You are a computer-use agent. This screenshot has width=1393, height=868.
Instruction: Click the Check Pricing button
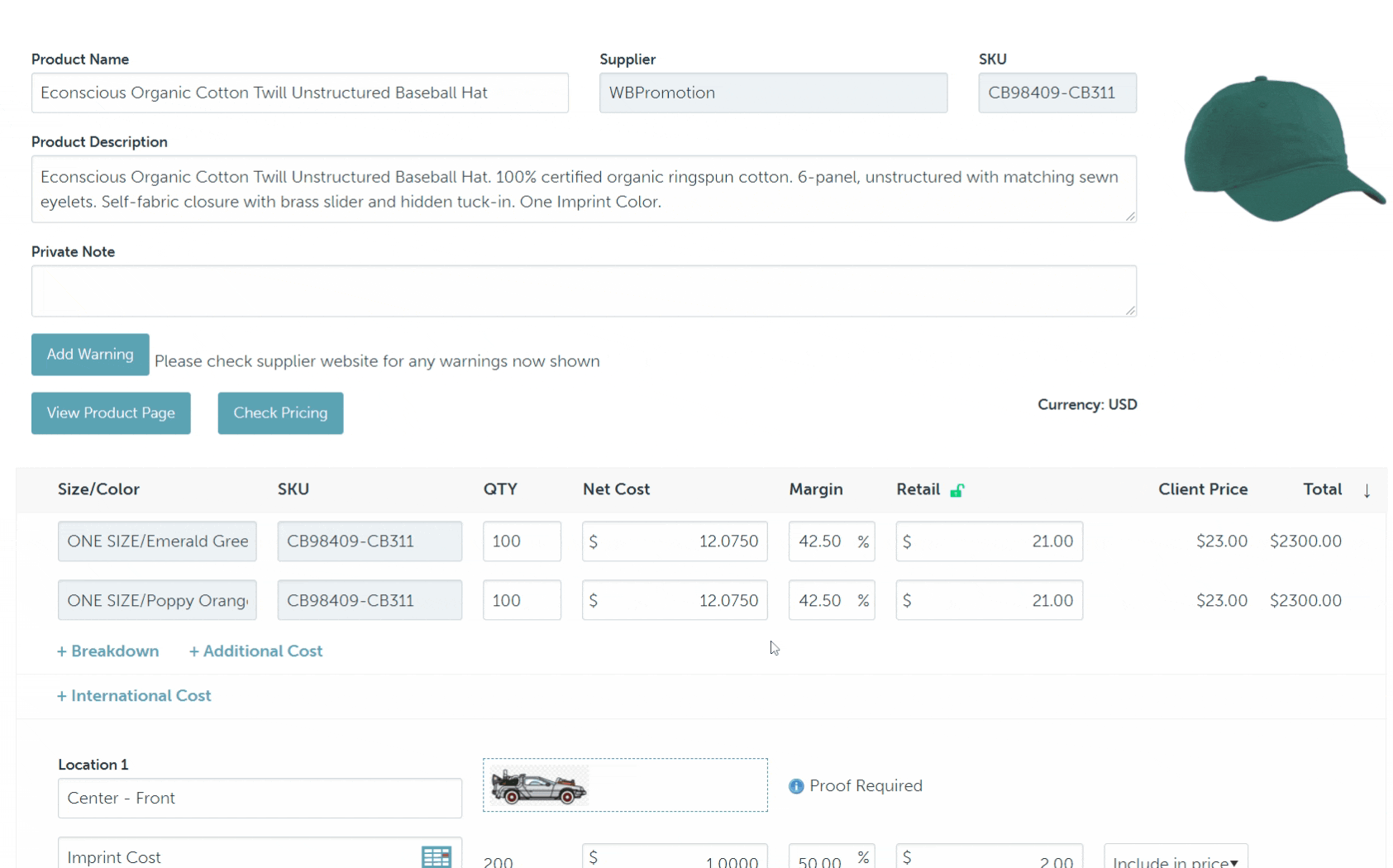(280, 413)
